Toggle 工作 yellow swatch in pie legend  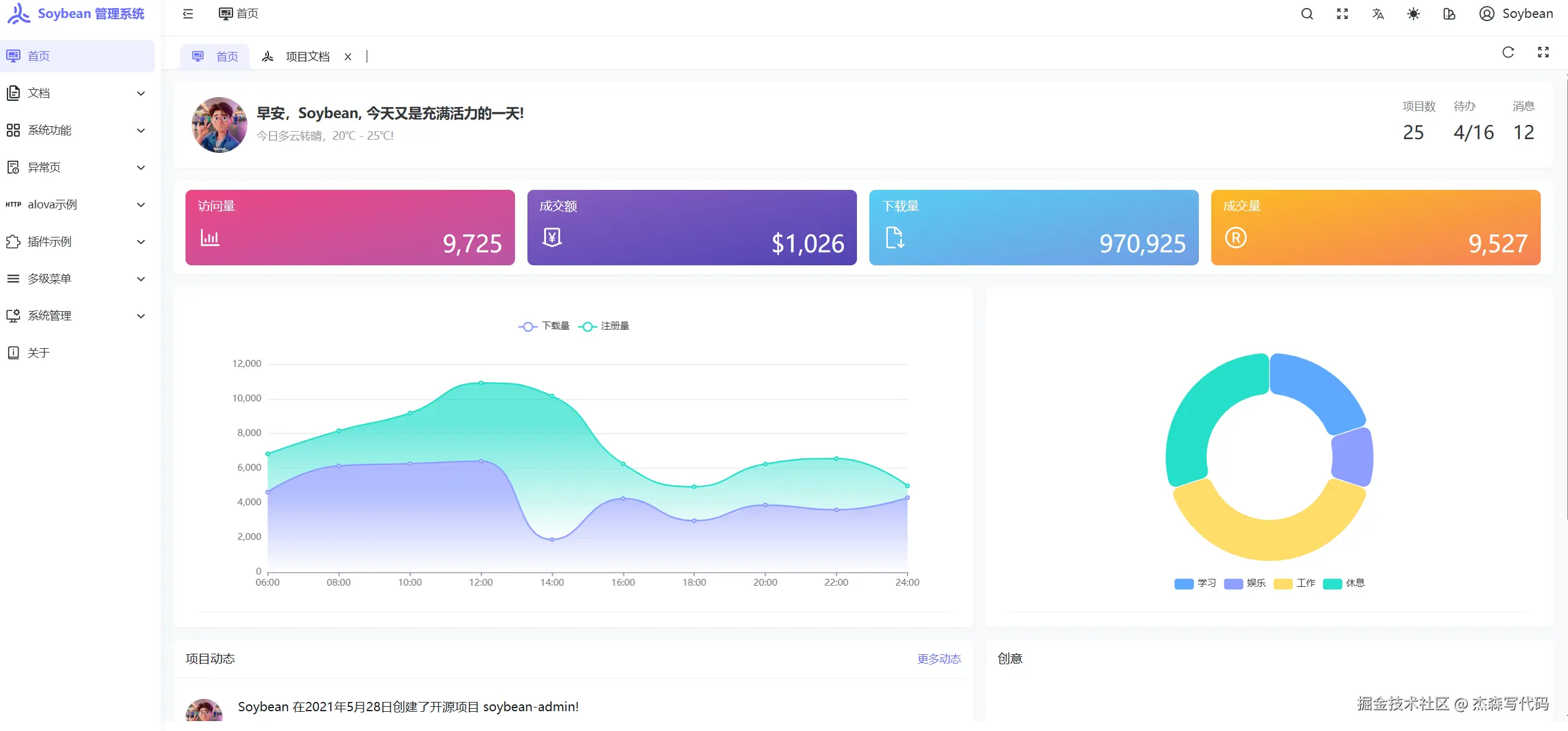pyautogui.click(x=1283, y=584)
